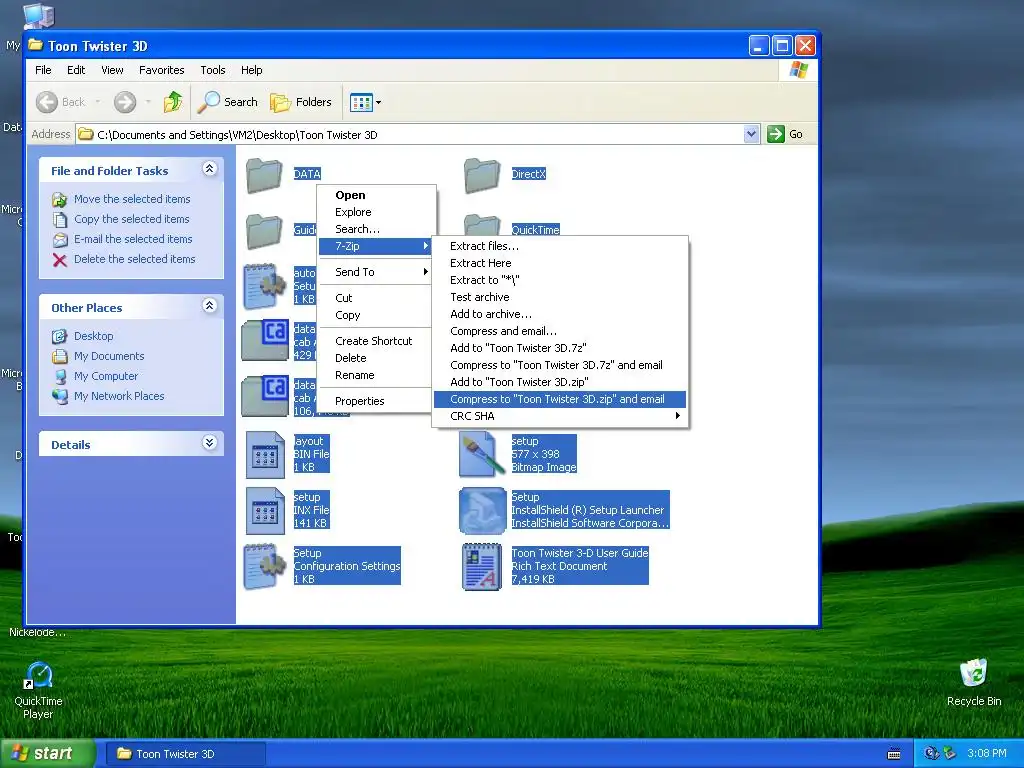
Task: Toggle the Folders pane button
Action: 301,102
